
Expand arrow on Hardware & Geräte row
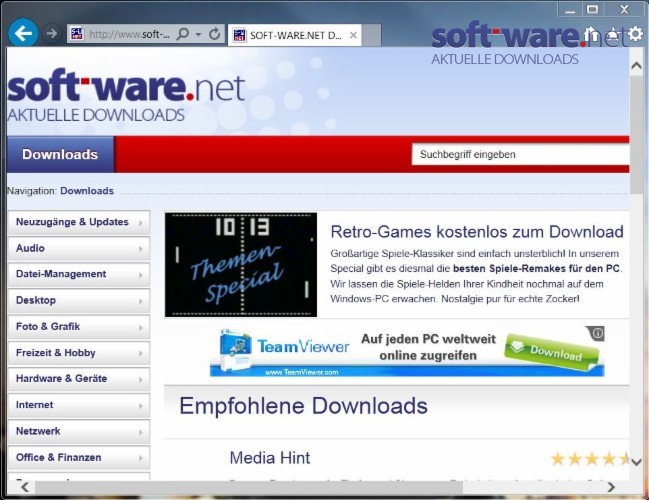coord(141,380)
